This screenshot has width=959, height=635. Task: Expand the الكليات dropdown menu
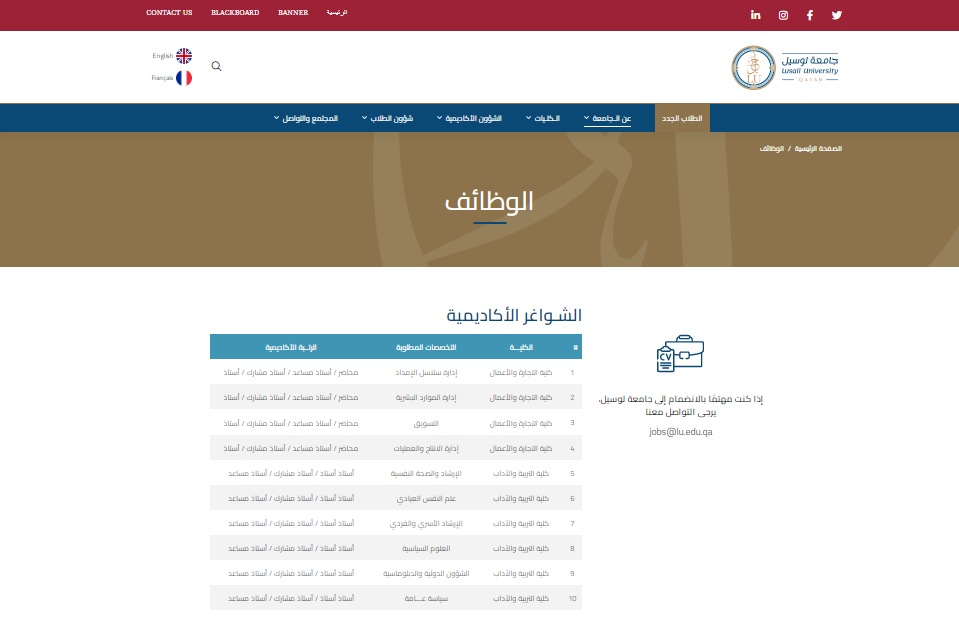545,118
